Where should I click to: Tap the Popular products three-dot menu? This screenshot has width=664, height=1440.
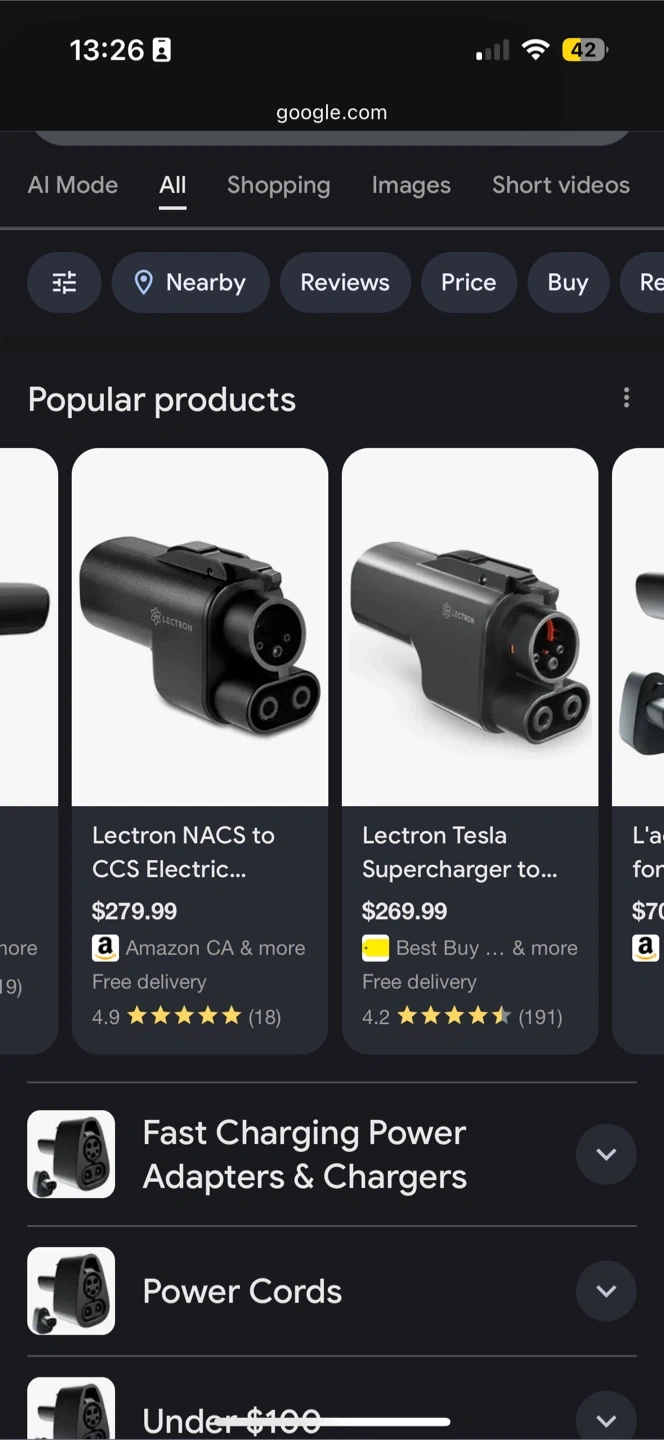(x=627, y=398)
